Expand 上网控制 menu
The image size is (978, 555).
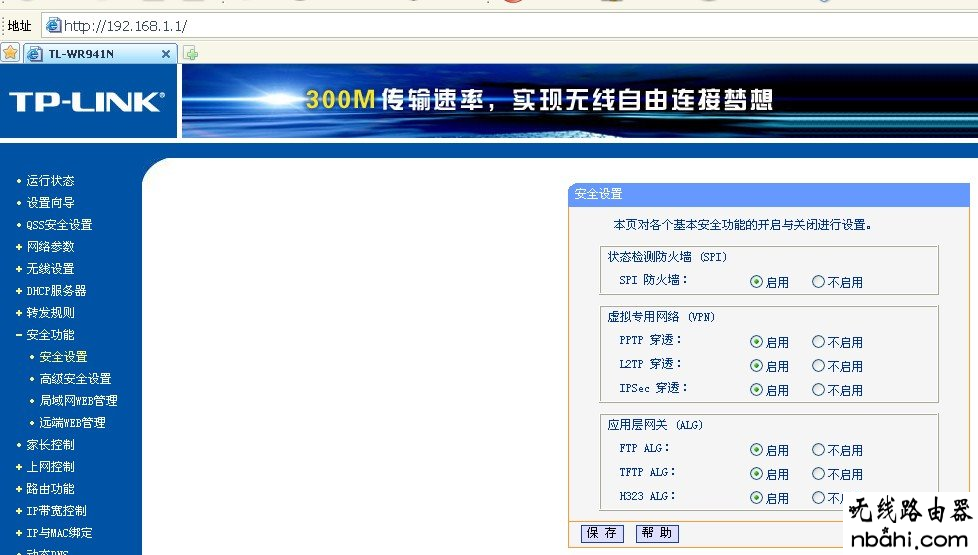click(50, 466)
